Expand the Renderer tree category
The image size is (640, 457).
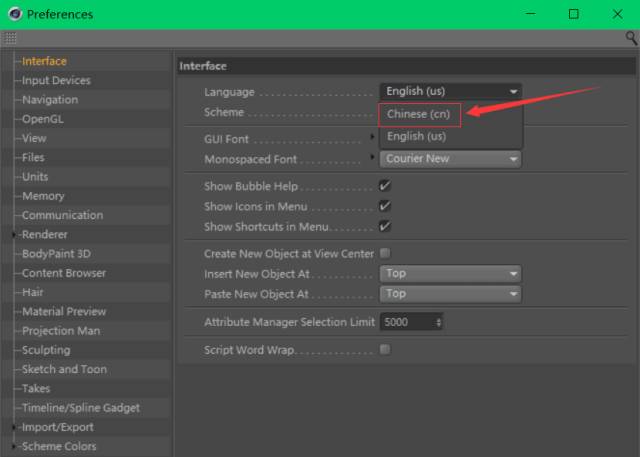tap(14, 235)
